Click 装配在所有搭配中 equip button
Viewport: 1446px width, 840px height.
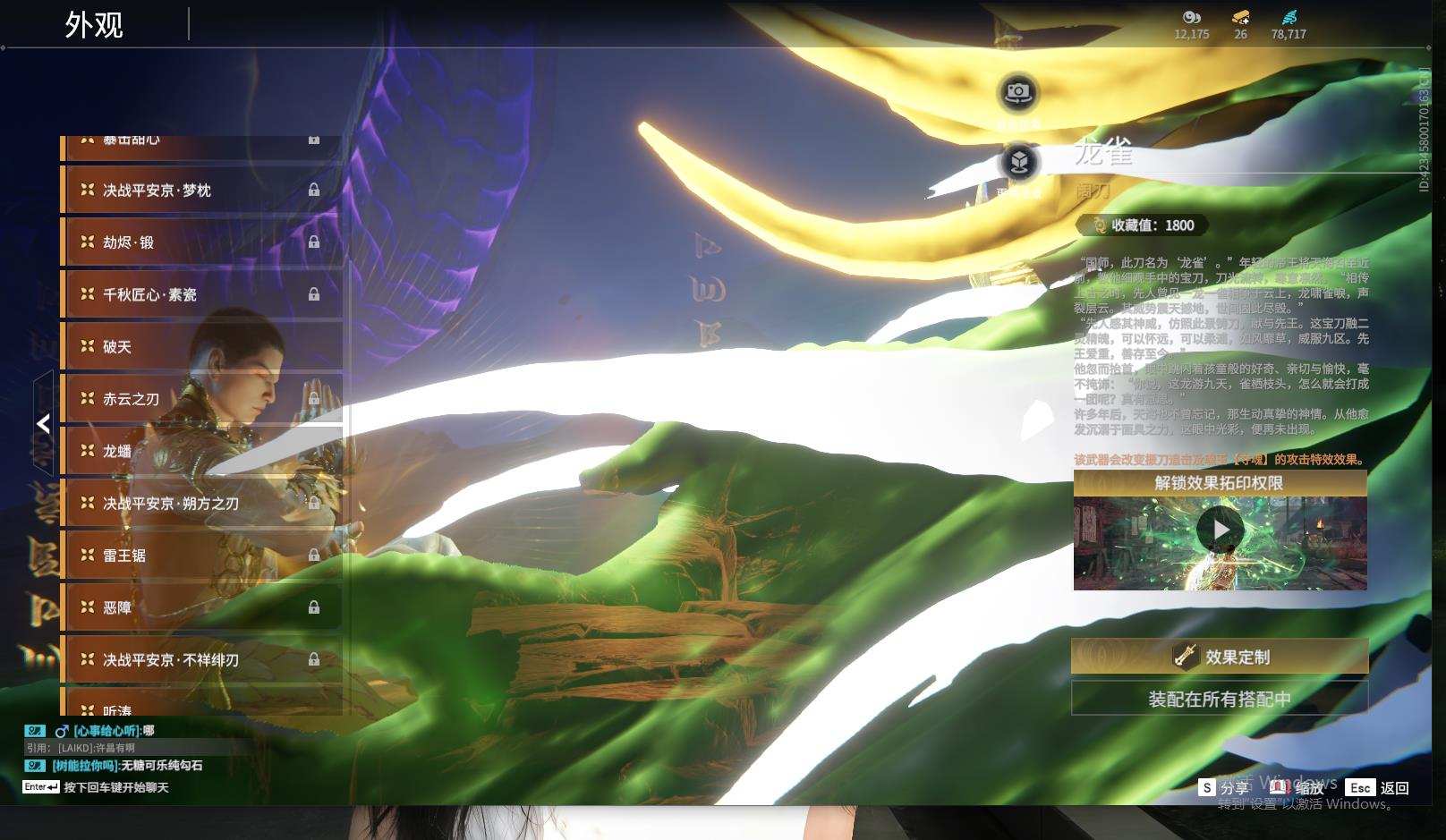[1220, 699]
